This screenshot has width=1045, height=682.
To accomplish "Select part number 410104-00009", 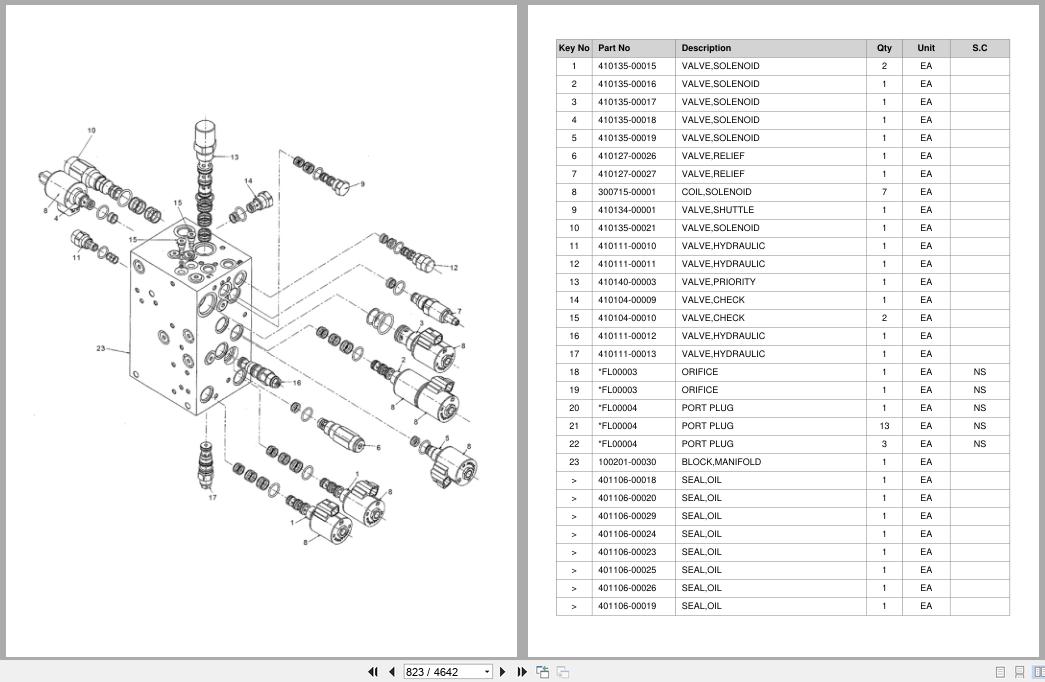I will [626, 300].
